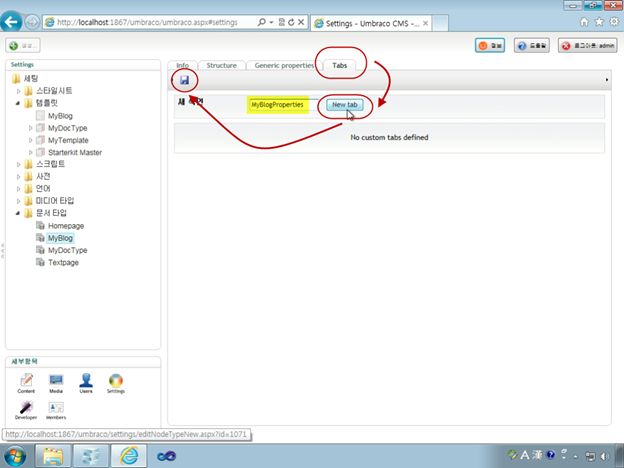This screenshot has height=468, width=624.
Task: Click the New tab button
Action: coord(345,105)
